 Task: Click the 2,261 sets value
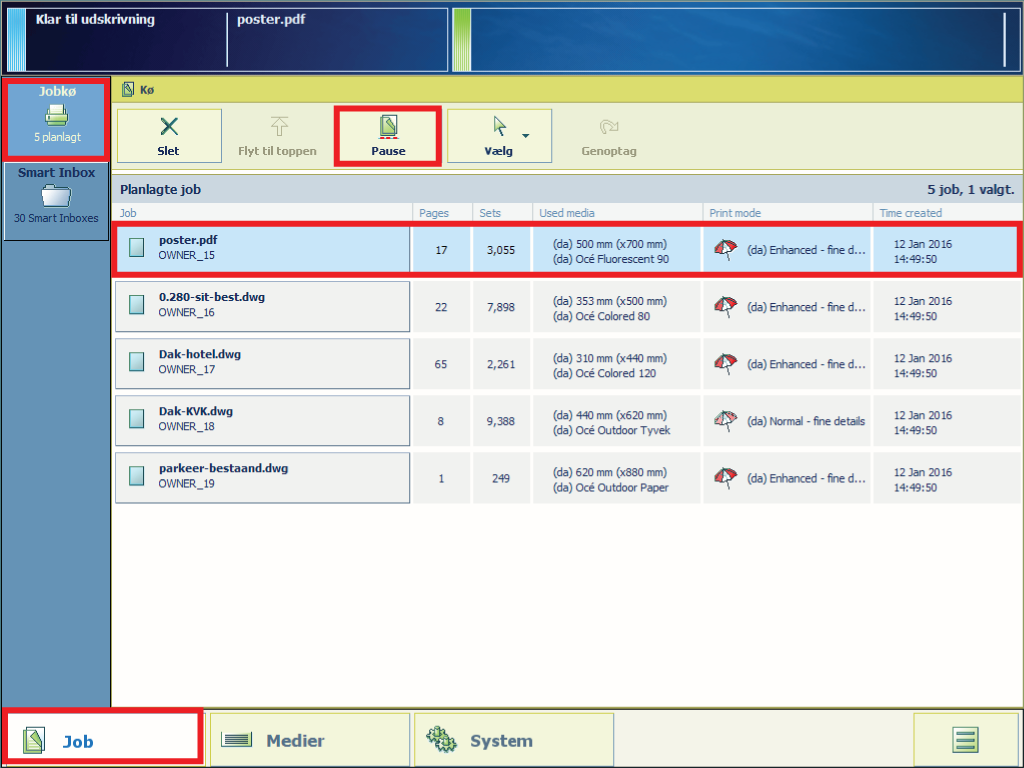pos(501,364)
